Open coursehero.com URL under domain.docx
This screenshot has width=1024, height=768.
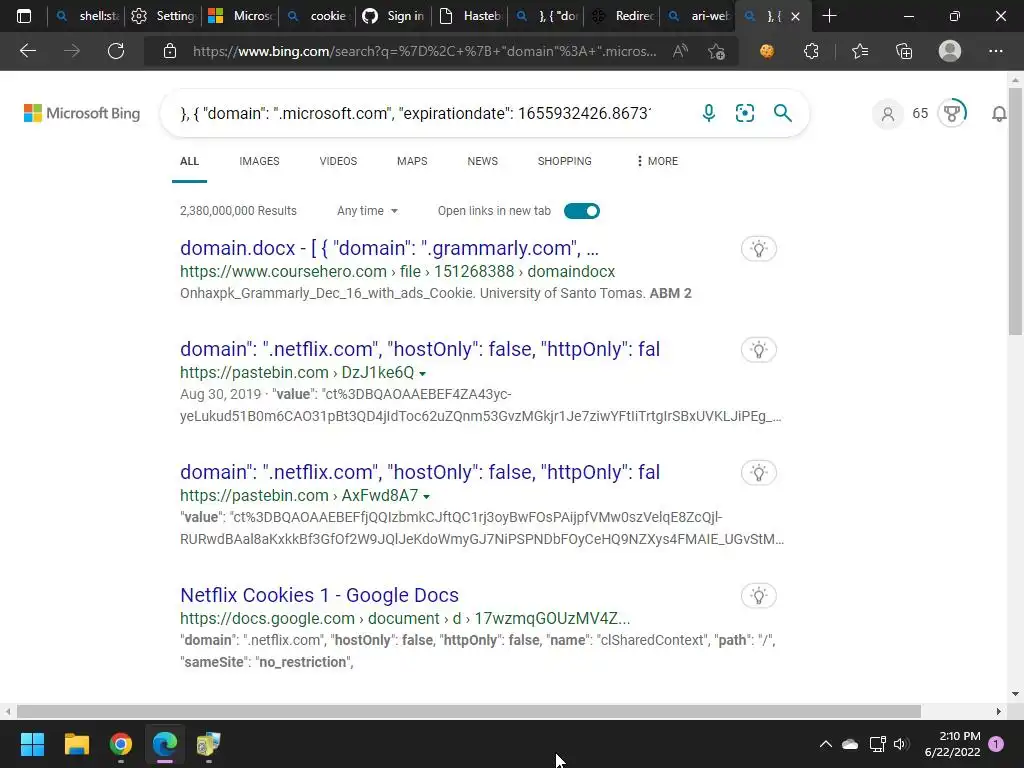point(397,272)
